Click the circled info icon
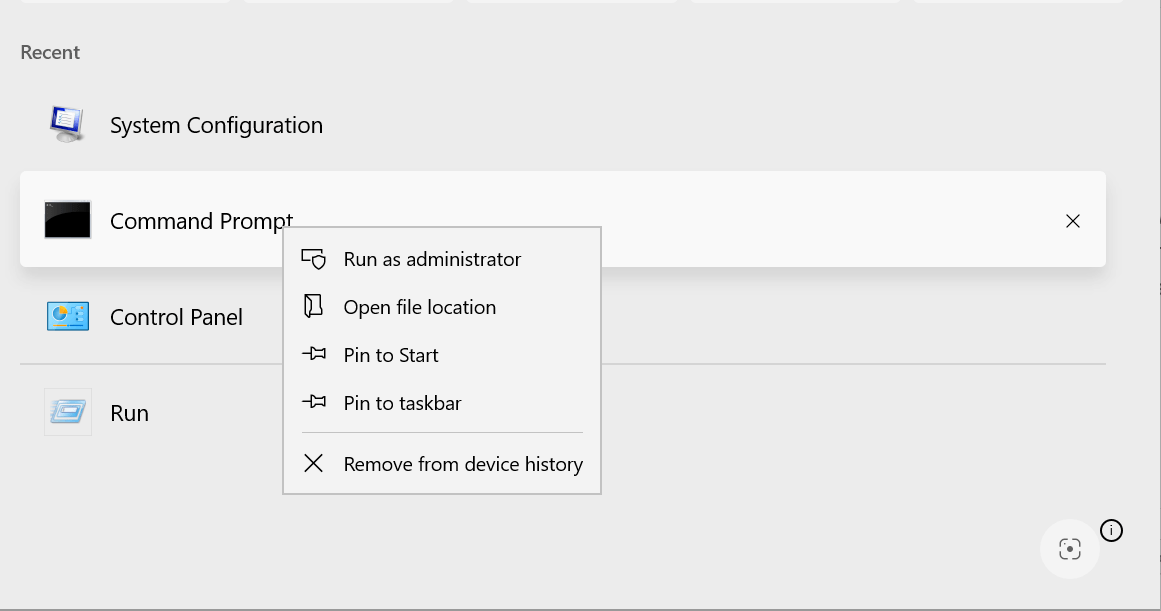The image size is (1161, 611). click(x=1110, y=530)
